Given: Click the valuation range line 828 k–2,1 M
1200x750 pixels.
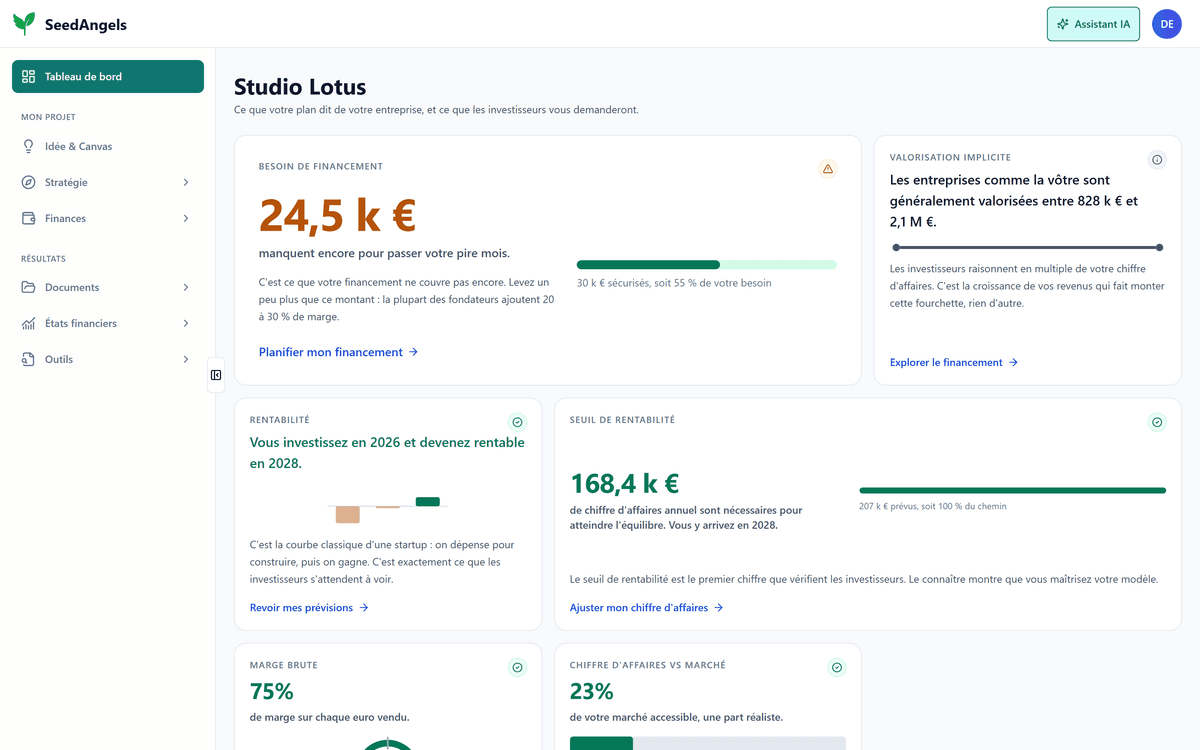Looking at the screenshot, I should [x=1028, y=247].
